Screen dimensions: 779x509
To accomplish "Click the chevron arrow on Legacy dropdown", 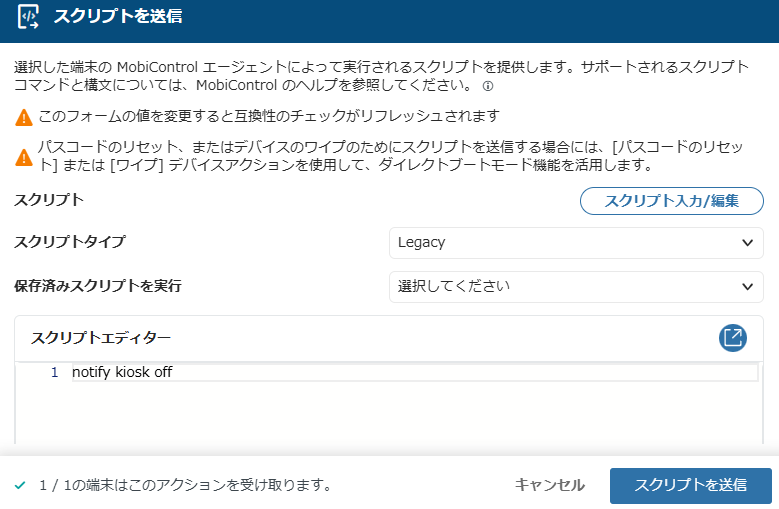I will point(747,243).
